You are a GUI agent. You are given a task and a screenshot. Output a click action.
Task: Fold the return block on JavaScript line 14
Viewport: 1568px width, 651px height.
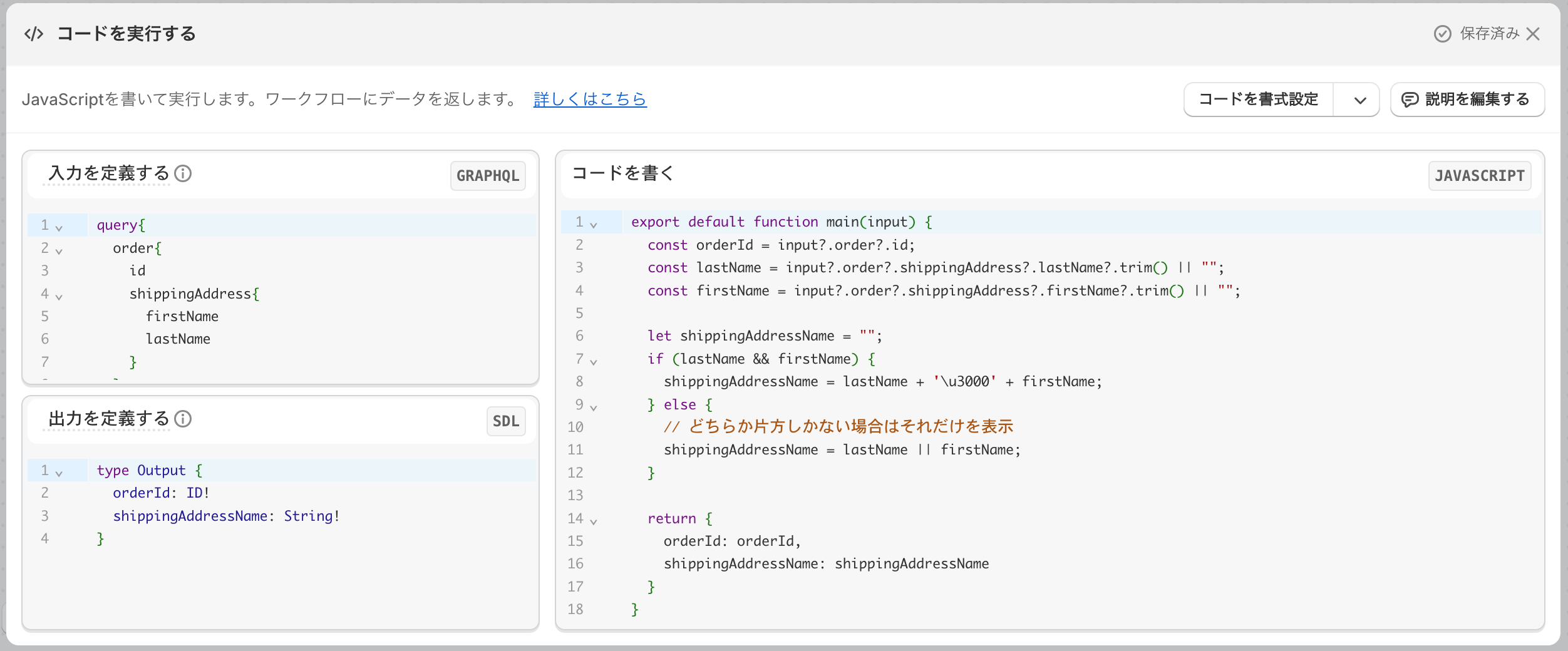click(594, 521)
